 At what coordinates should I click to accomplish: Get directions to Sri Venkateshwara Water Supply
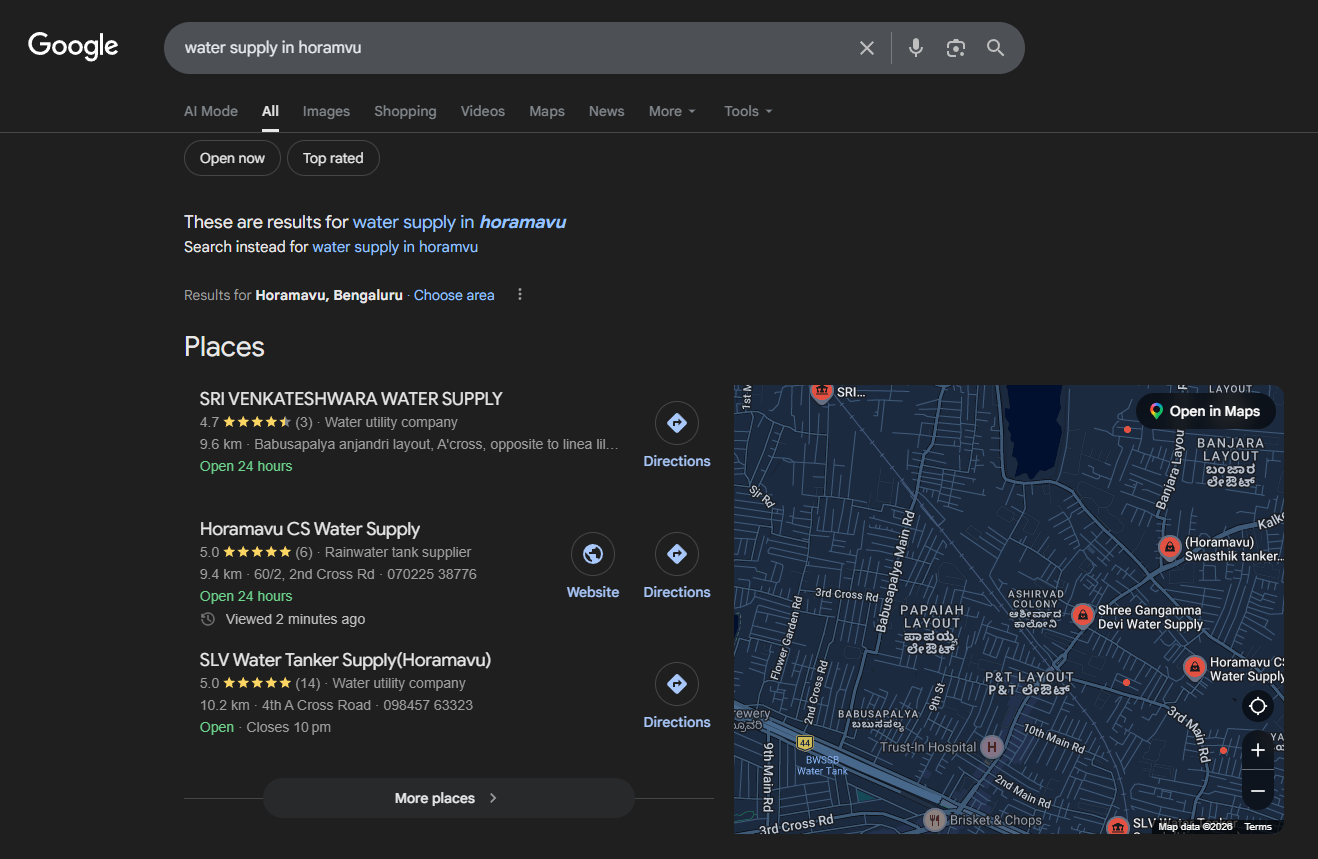tap(677, 423)
